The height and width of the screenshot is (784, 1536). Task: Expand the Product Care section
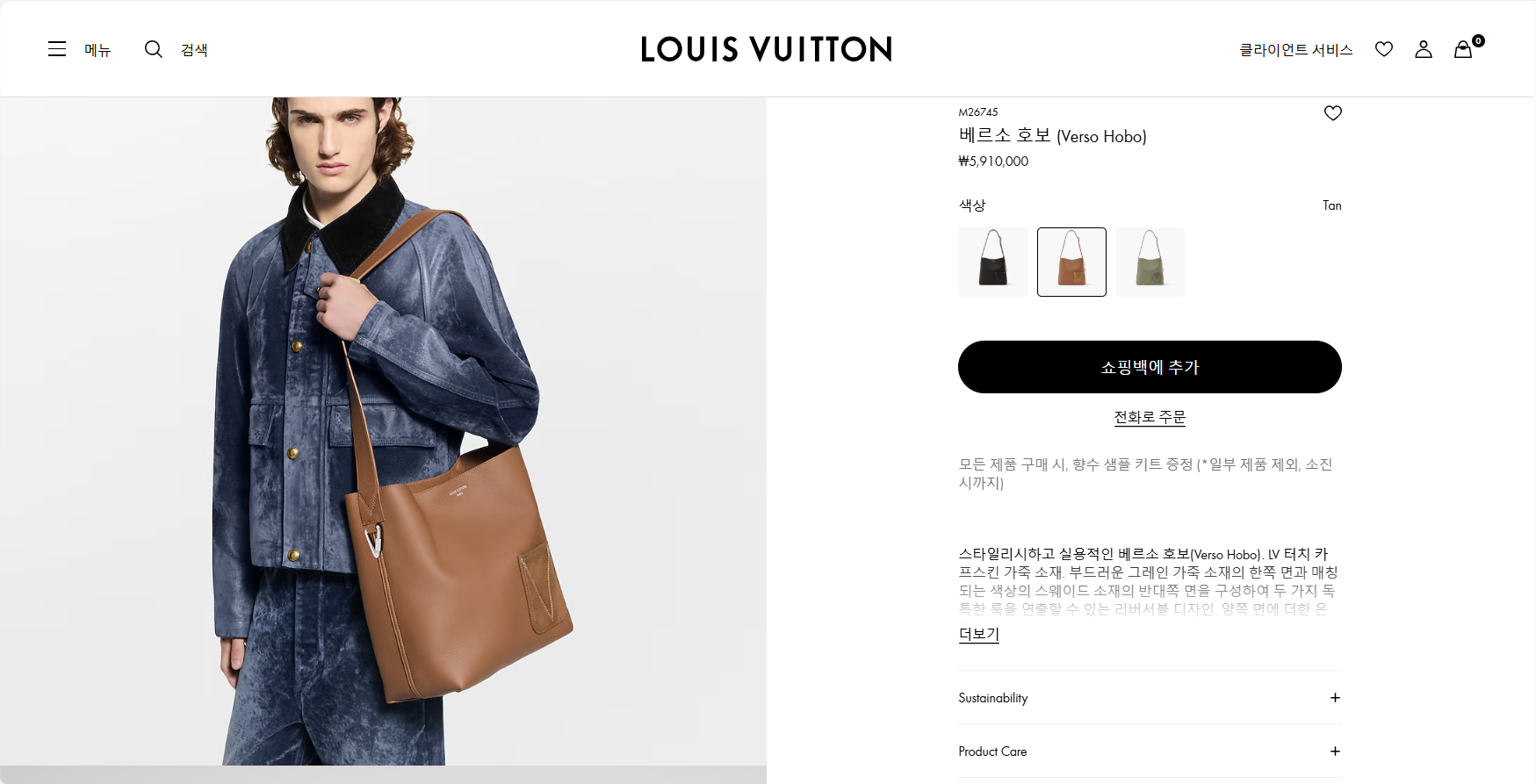click(x=1150, y=752)
